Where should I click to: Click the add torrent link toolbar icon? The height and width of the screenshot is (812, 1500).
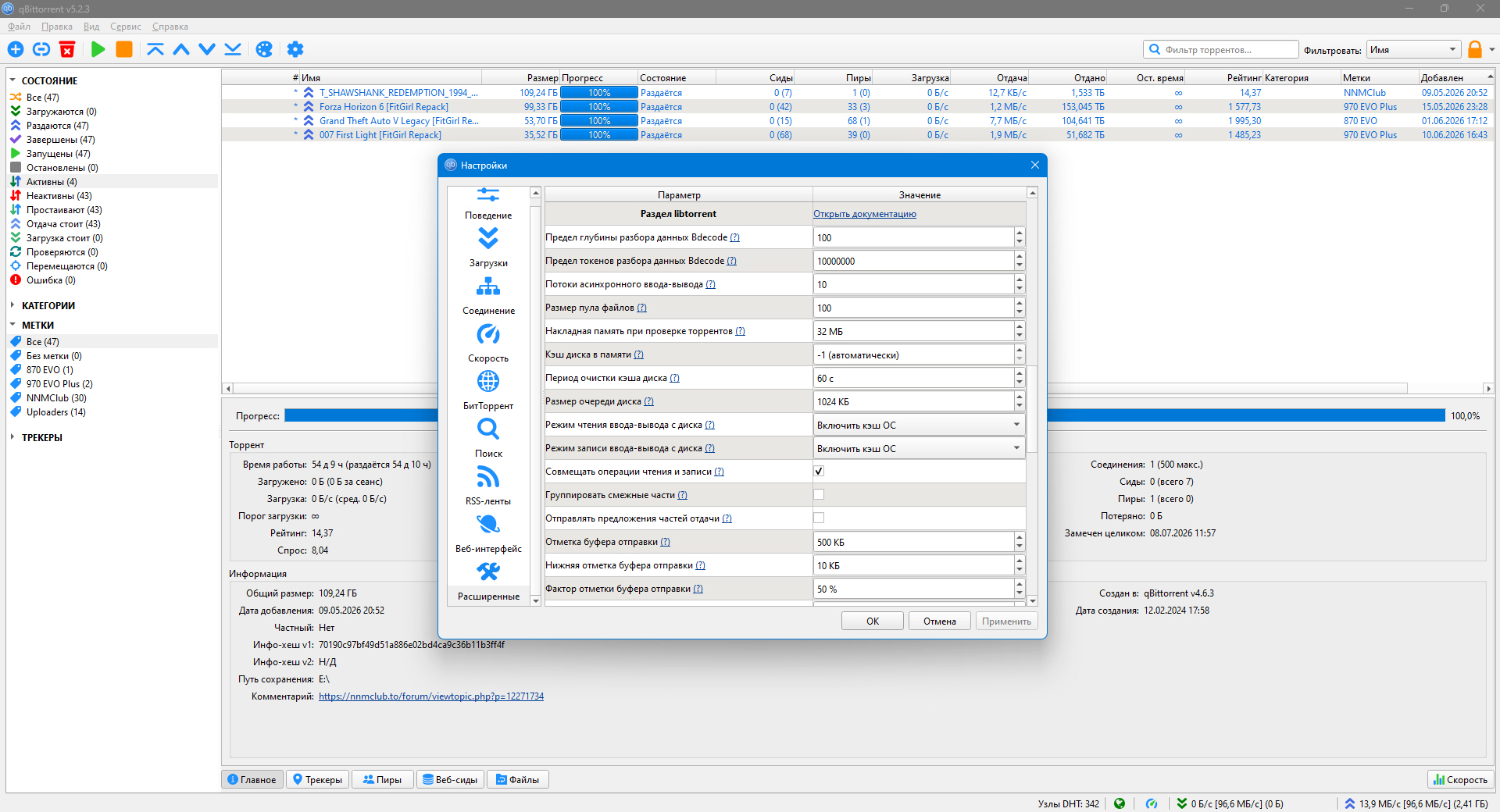click(x=41, y=49)
